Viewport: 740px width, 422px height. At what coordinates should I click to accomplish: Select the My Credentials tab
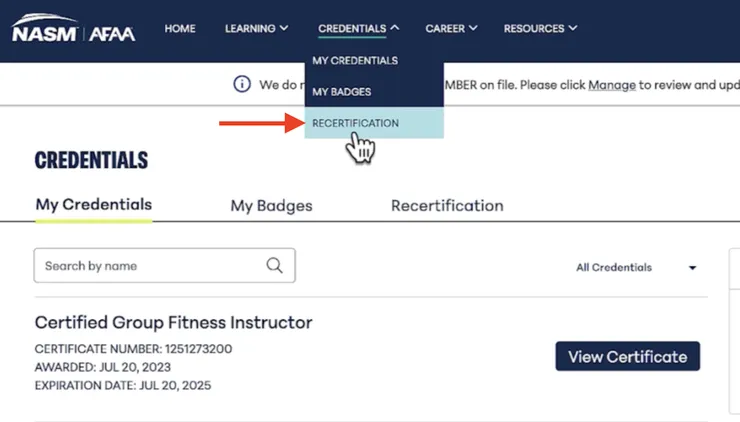[94, 205]
